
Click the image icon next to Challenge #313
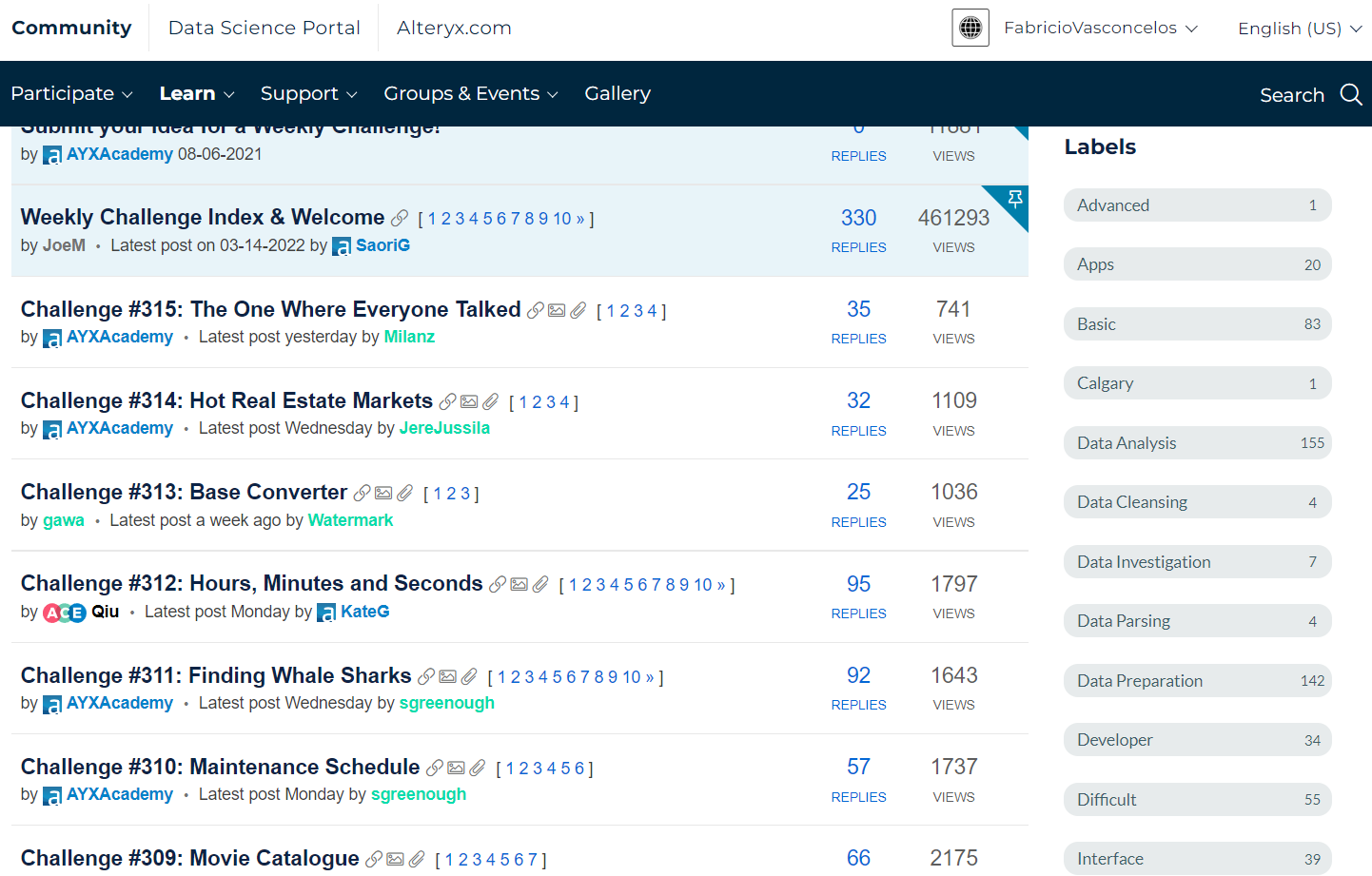click(383, 493)
